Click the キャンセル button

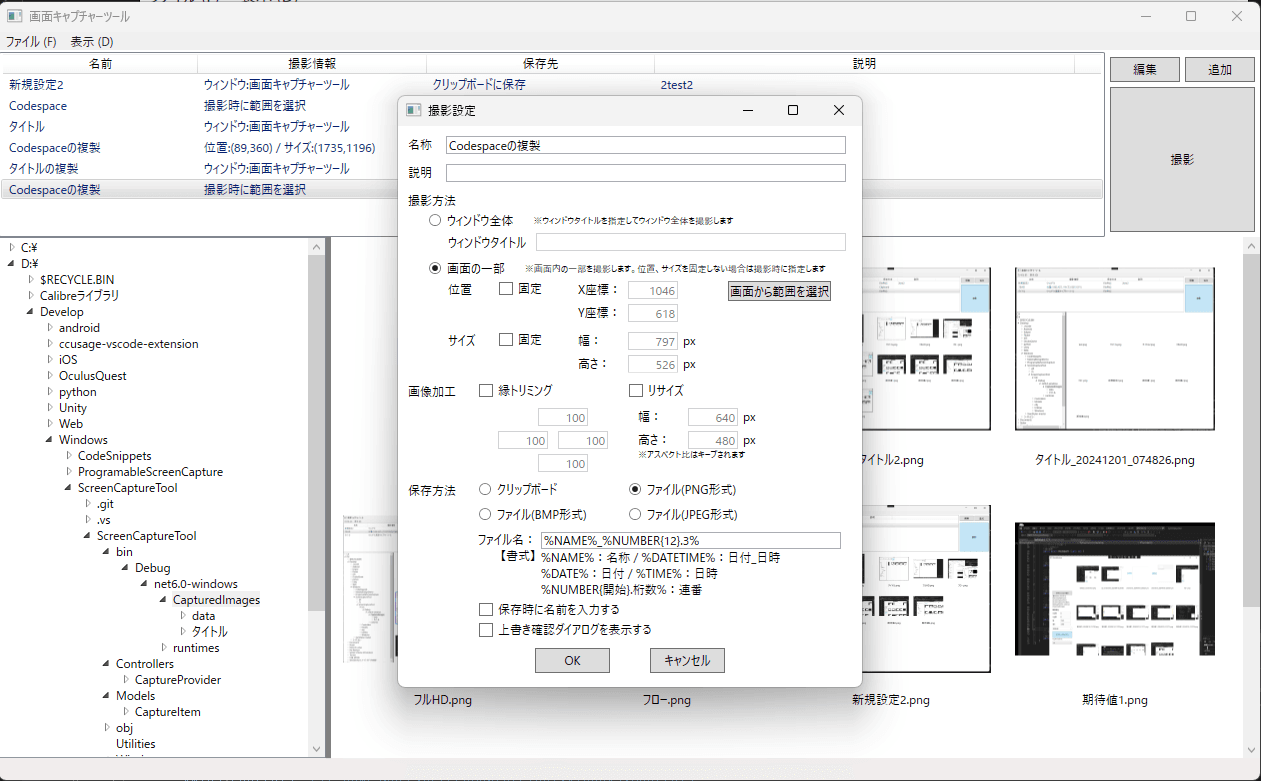point(687,660)
